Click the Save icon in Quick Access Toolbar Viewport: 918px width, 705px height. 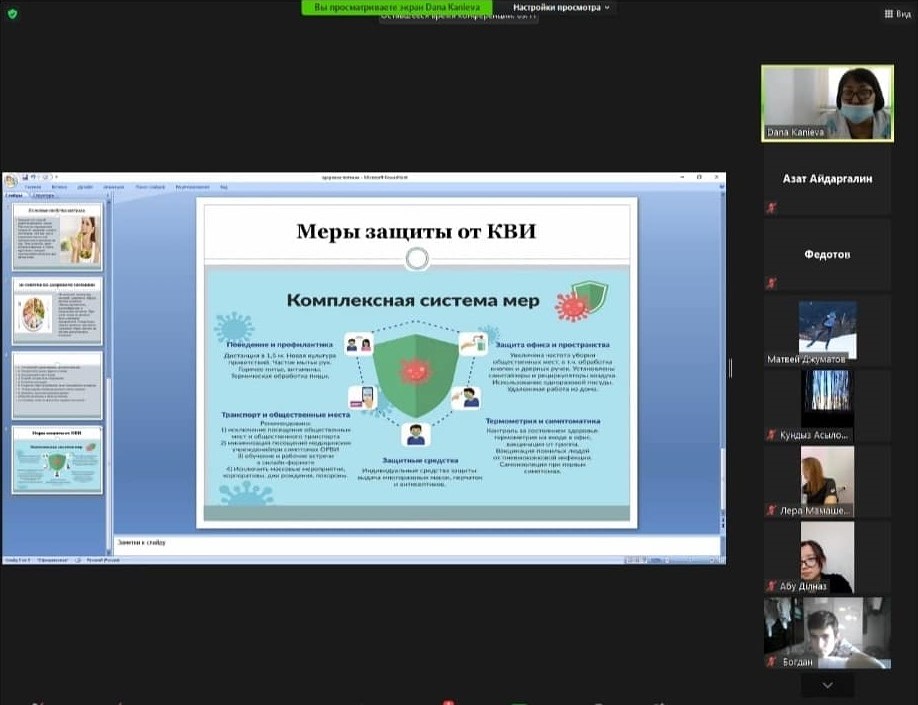24,177
